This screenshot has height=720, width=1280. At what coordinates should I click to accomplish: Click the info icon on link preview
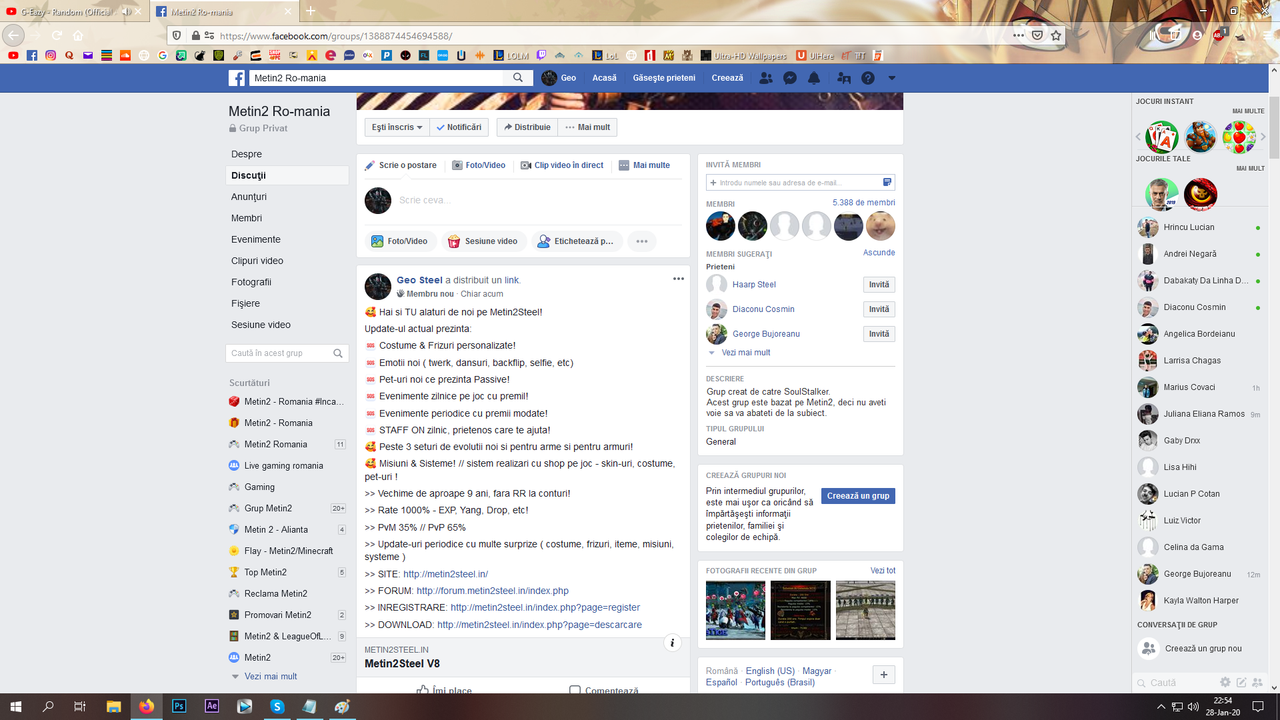pos(673,643)
